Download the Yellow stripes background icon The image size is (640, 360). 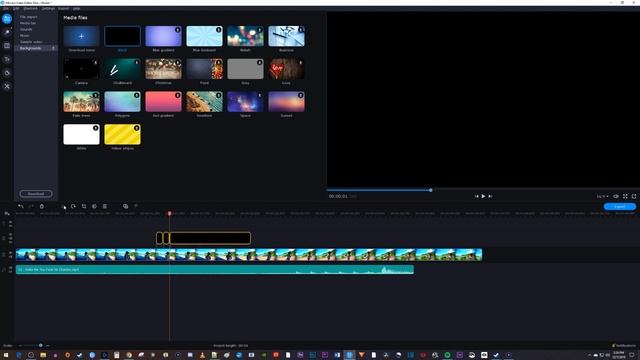coord(137,128)
